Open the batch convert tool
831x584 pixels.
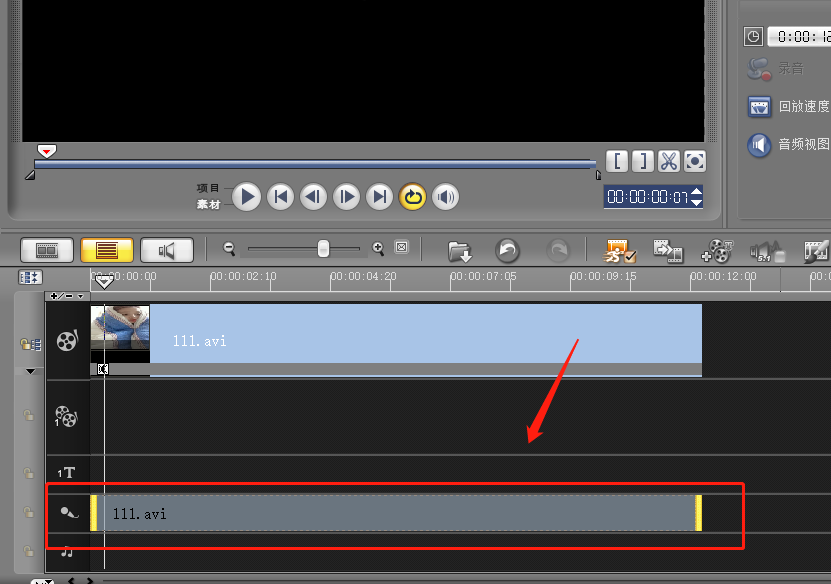point(668,251)
